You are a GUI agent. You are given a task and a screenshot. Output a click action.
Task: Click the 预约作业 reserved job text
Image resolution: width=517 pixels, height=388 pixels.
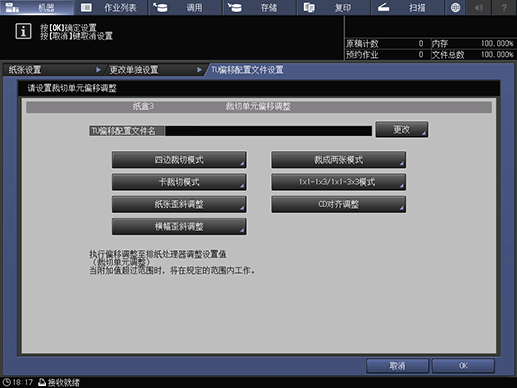362,55
